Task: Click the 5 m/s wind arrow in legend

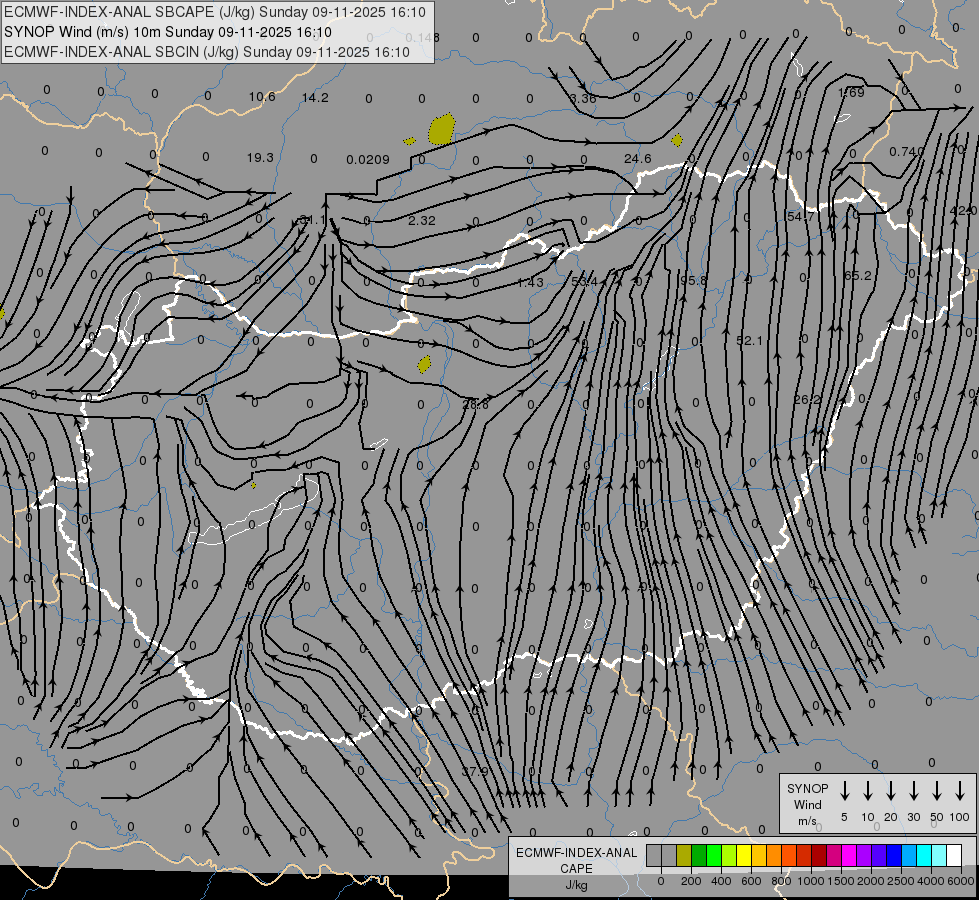Action: pos(844,791)
